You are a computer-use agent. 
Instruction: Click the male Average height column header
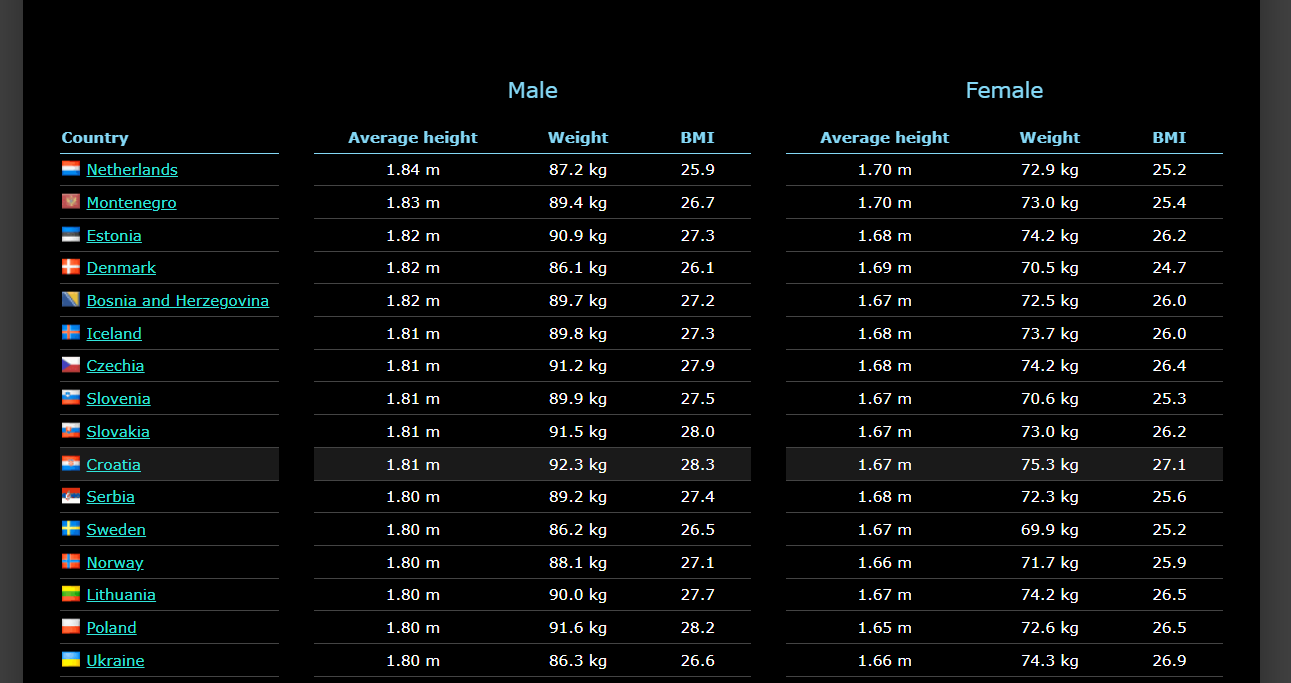(412, 138)
